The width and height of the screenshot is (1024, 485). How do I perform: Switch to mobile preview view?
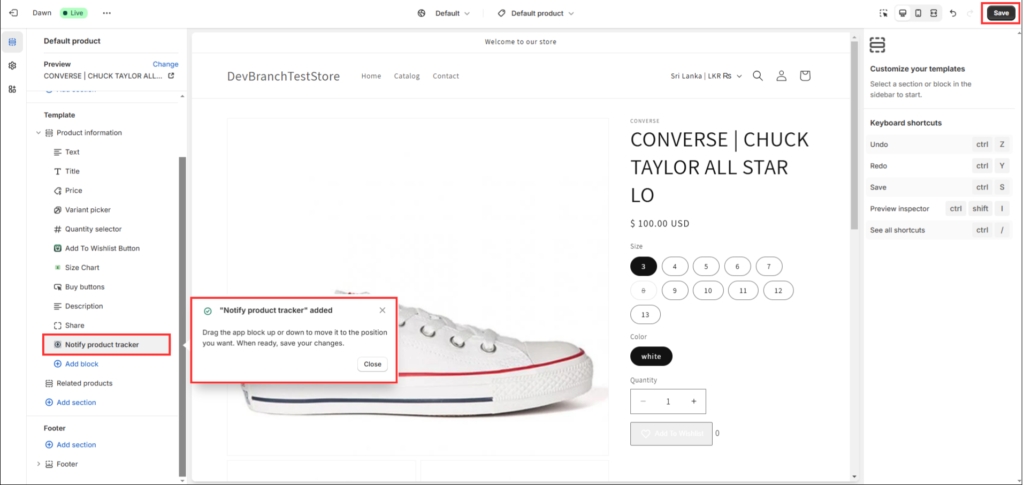(x=918, y=13)
